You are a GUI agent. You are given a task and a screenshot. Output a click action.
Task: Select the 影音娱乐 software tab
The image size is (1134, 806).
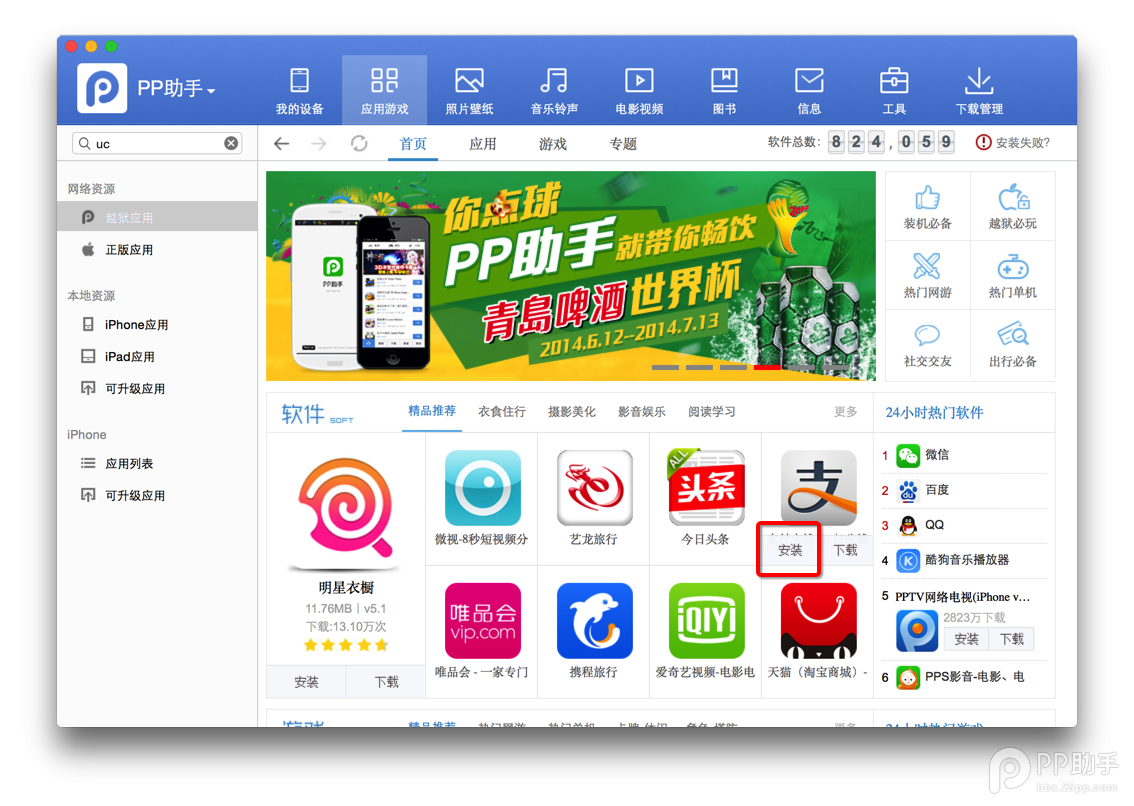pos(641,411)
